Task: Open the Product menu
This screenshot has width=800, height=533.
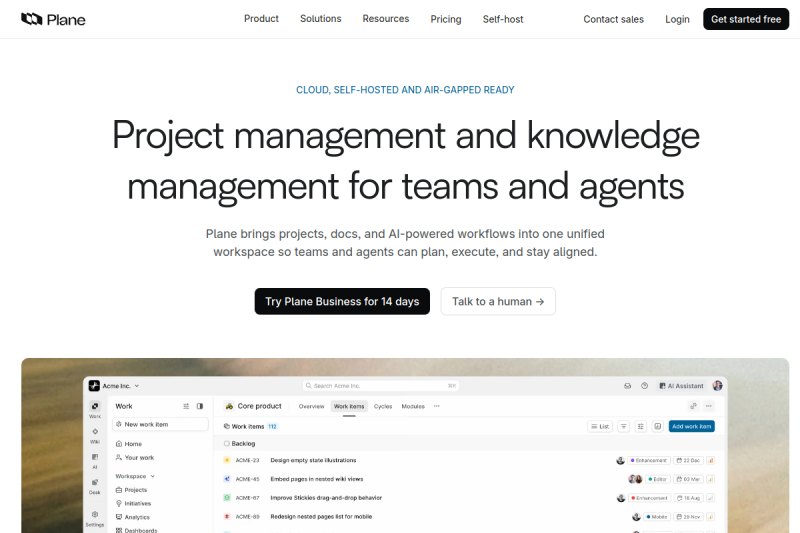Action: click(x=261, y=19)
